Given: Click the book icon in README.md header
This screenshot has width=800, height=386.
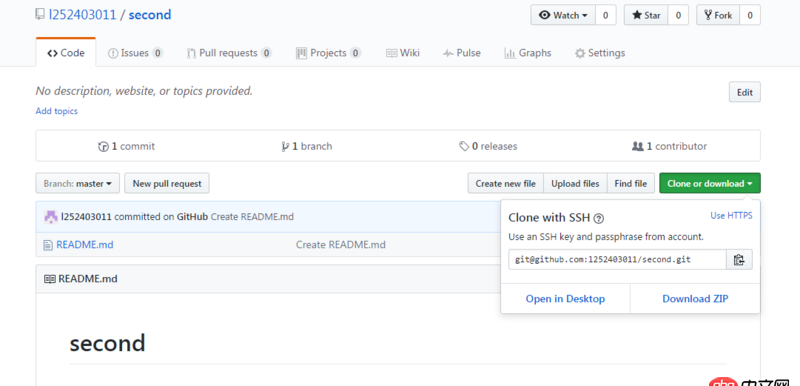Looking at the screenshot, I should [49, 279].
